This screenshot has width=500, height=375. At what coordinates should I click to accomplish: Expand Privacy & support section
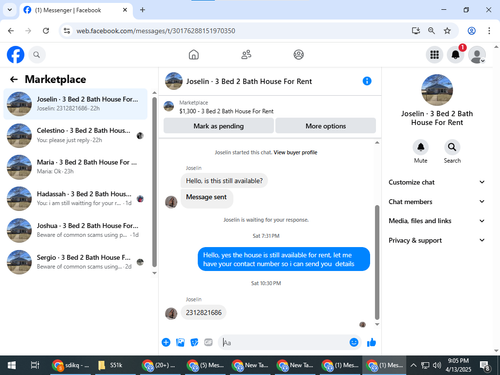(437, 240)
